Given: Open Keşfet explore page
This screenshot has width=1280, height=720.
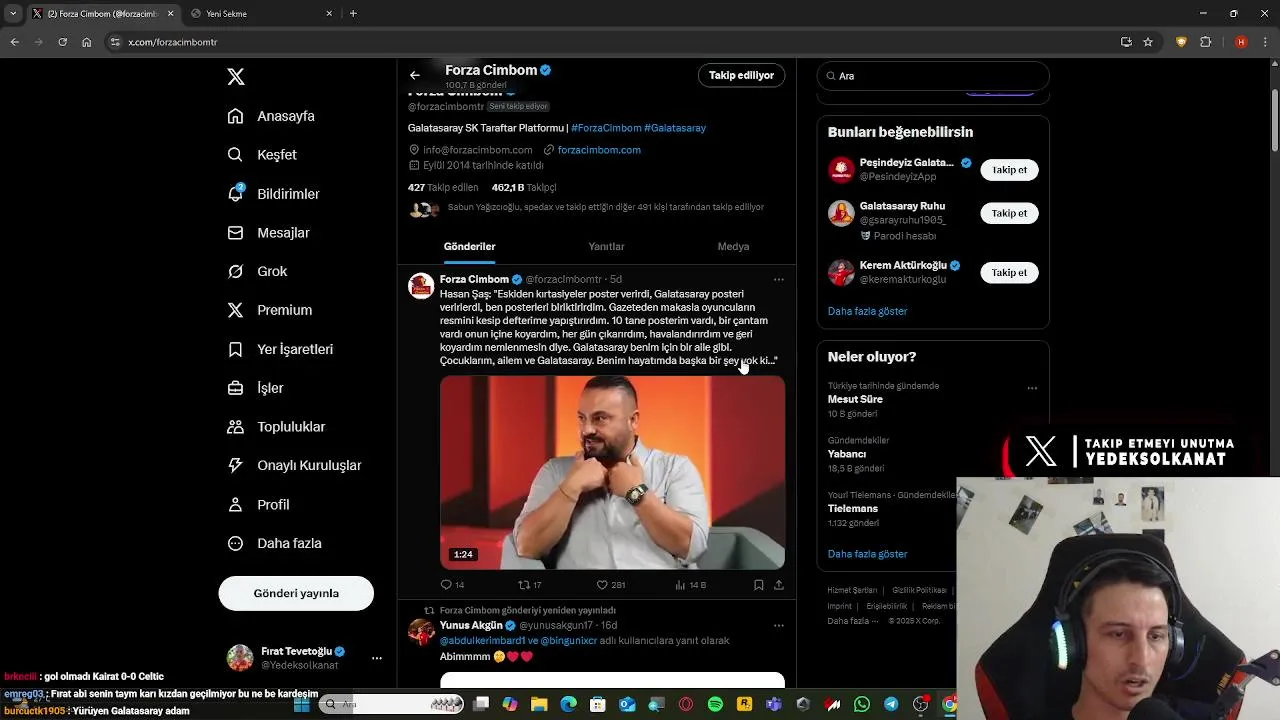Looking at the screenshot, I should 262,155.
